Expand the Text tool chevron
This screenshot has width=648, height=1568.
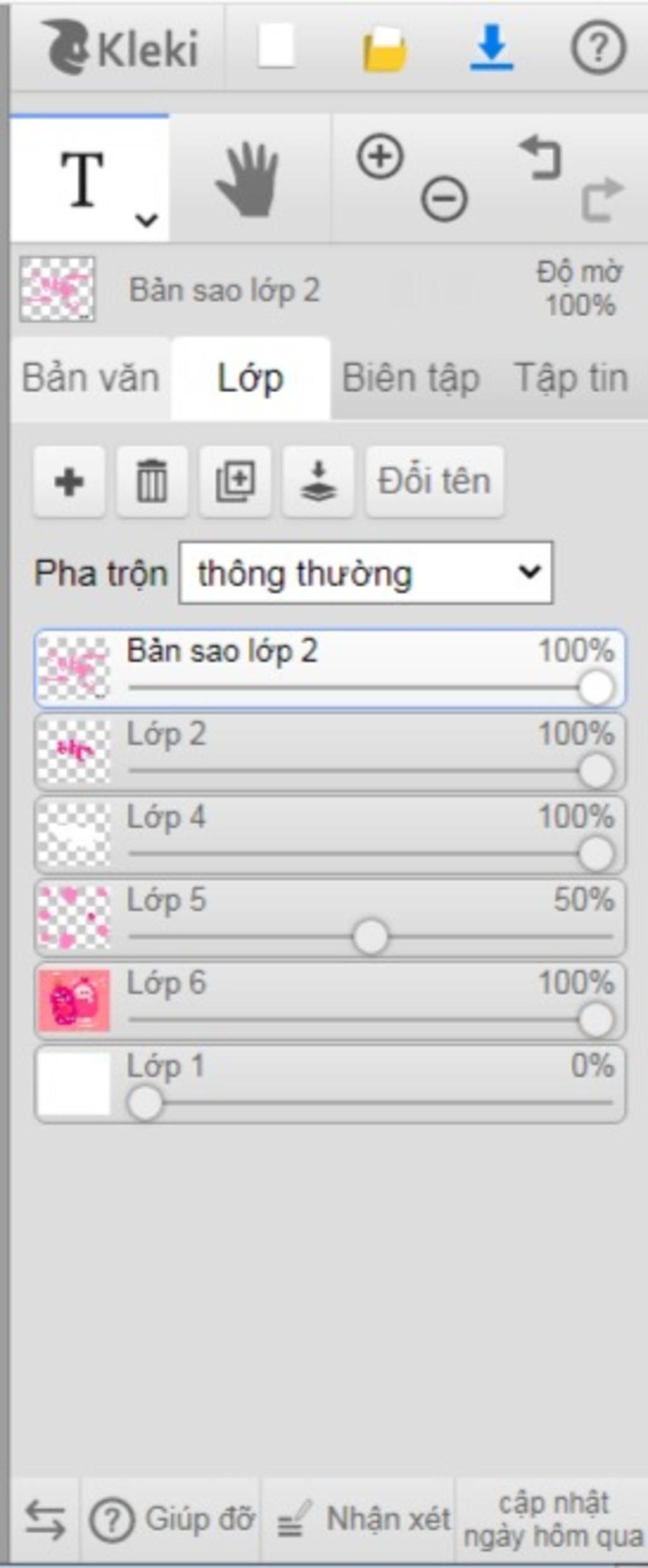[146, 220]
